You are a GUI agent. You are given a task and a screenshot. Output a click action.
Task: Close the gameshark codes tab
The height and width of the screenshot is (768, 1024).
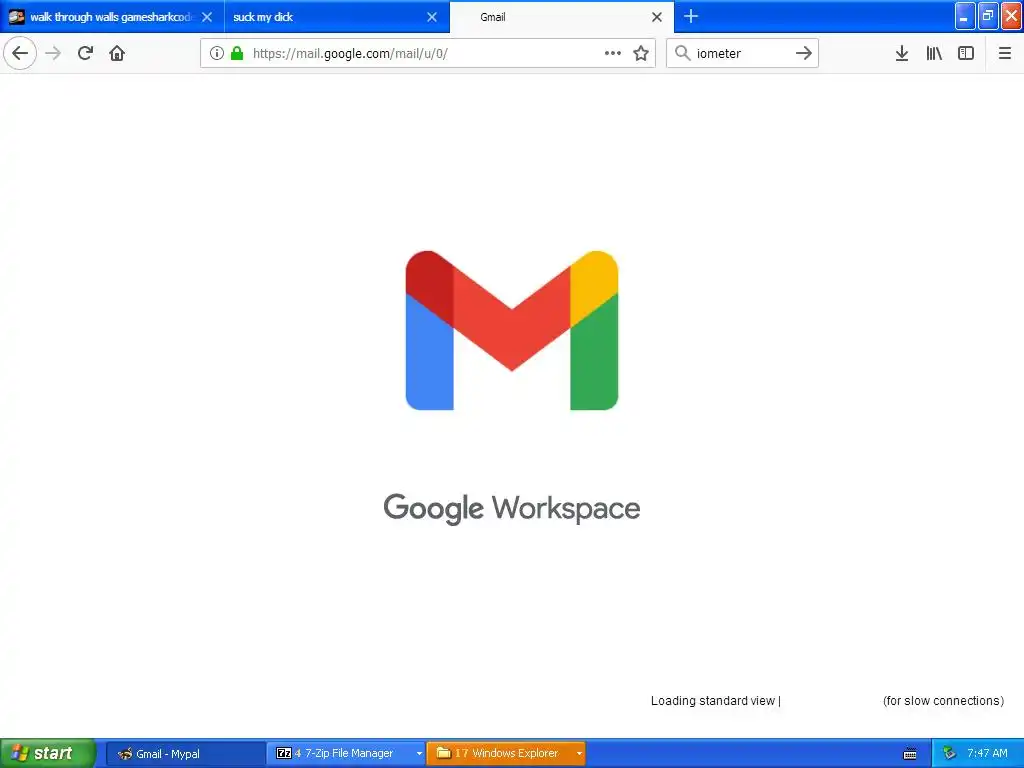207,17
